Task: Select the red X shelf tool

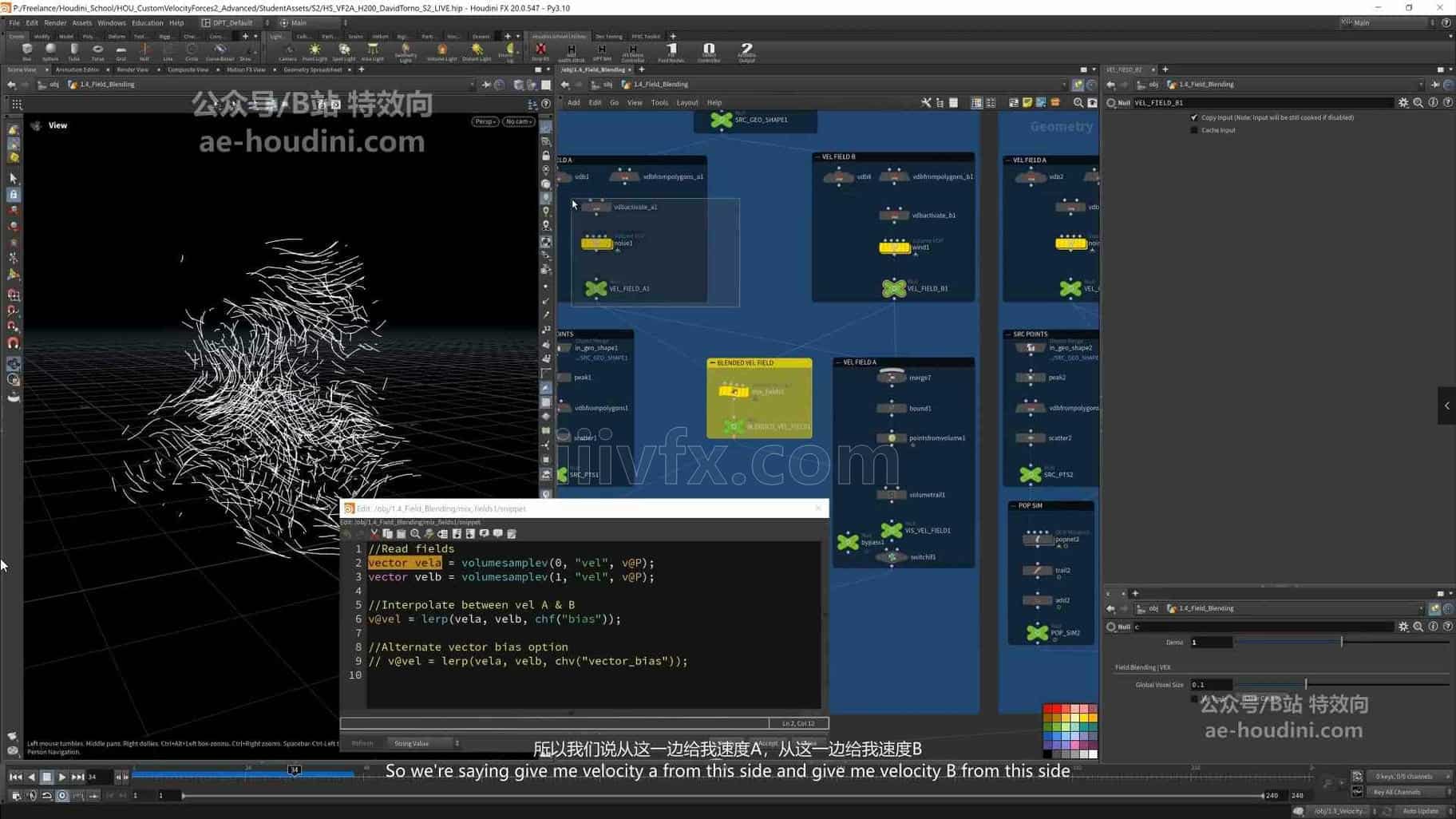Action: tap(540, 52)
